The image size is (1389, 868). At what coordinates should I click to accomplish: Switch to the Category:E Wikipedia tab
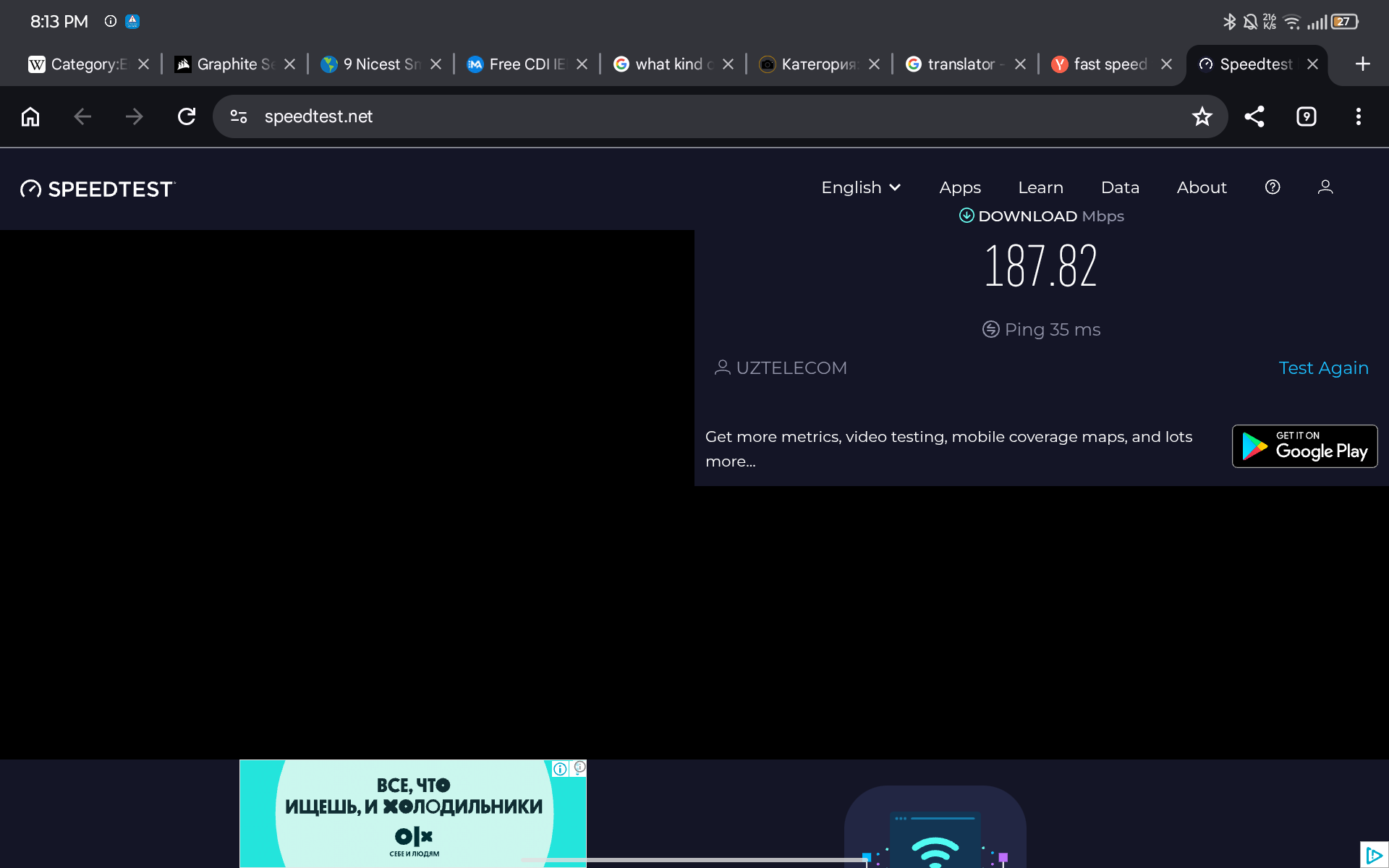[x=88, y=64]
